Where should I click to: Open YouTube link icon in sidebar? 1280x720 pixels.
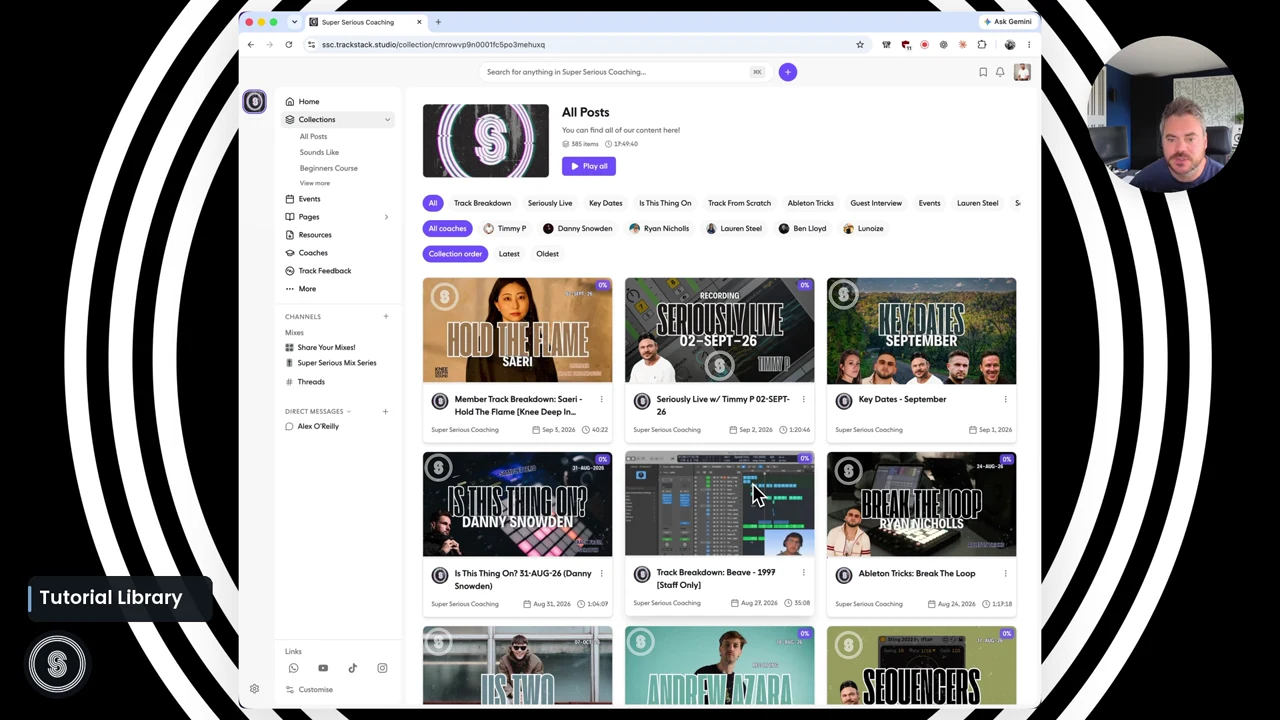point(323,668)
